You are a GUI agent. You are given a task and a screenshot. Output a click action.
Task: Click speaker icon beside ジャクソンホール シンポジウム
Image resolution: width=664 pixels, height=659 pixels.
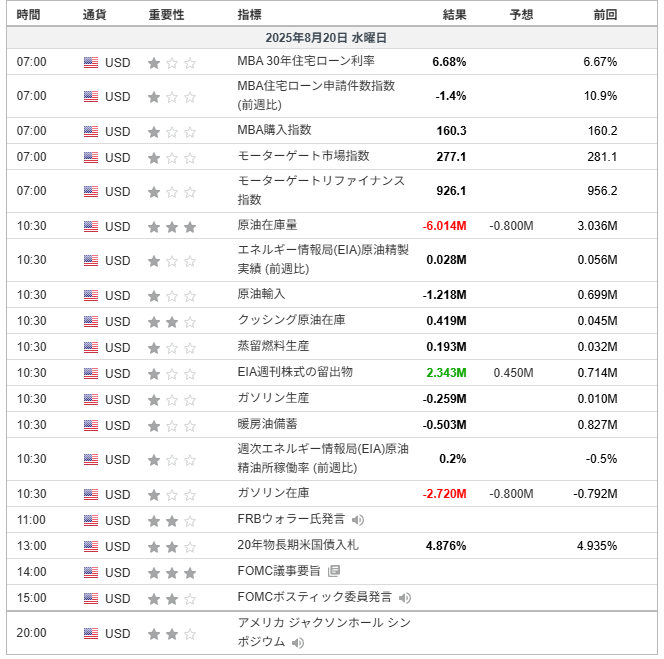coord(298,642)
